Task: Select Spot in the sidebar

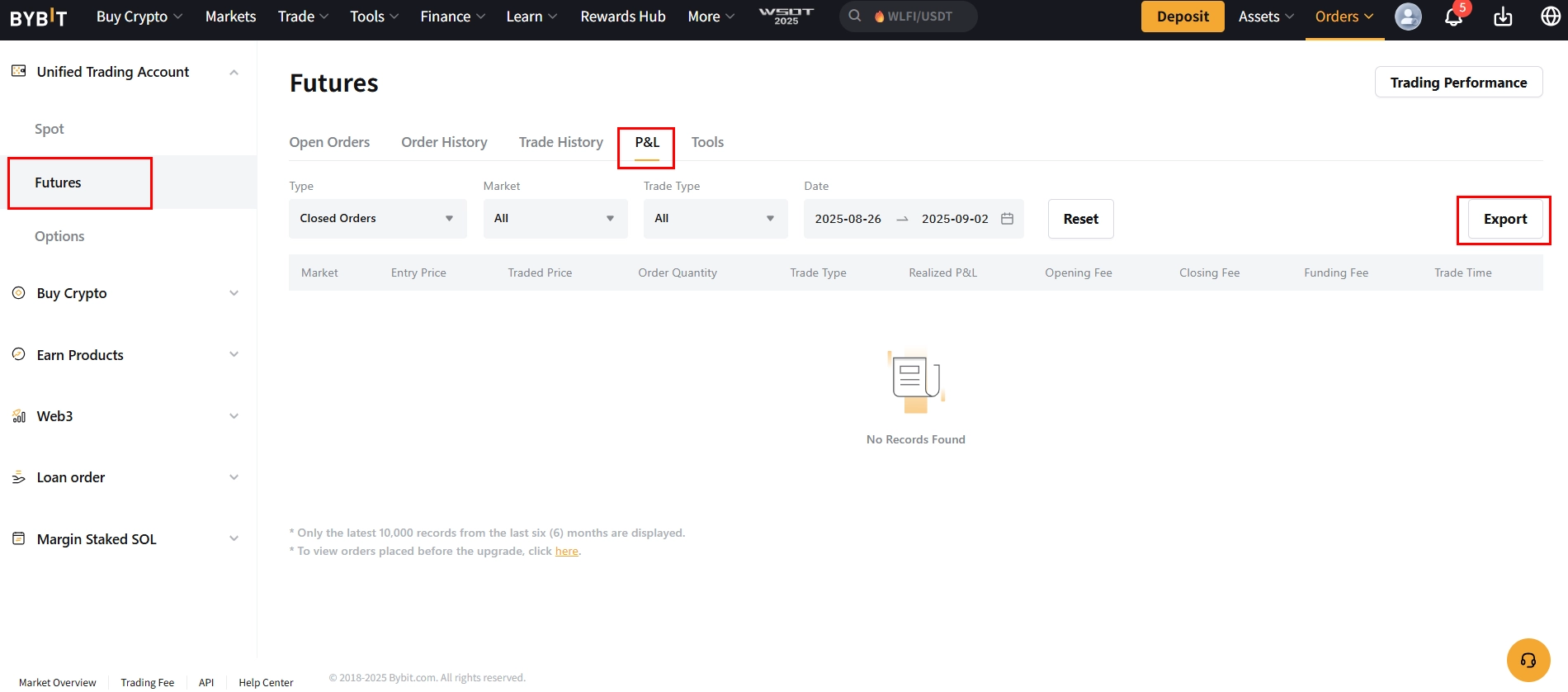Action: 50,129
